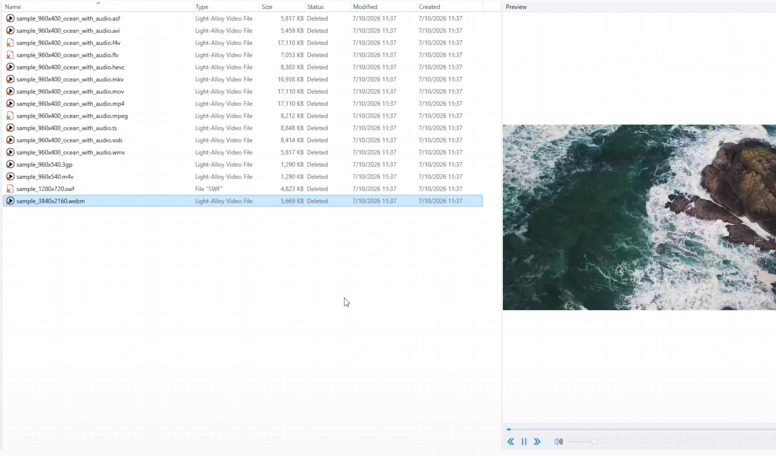The height and width of the screenshot is (456, 776).
Task: Click the File "SWF" type cell
Action: 209,189
